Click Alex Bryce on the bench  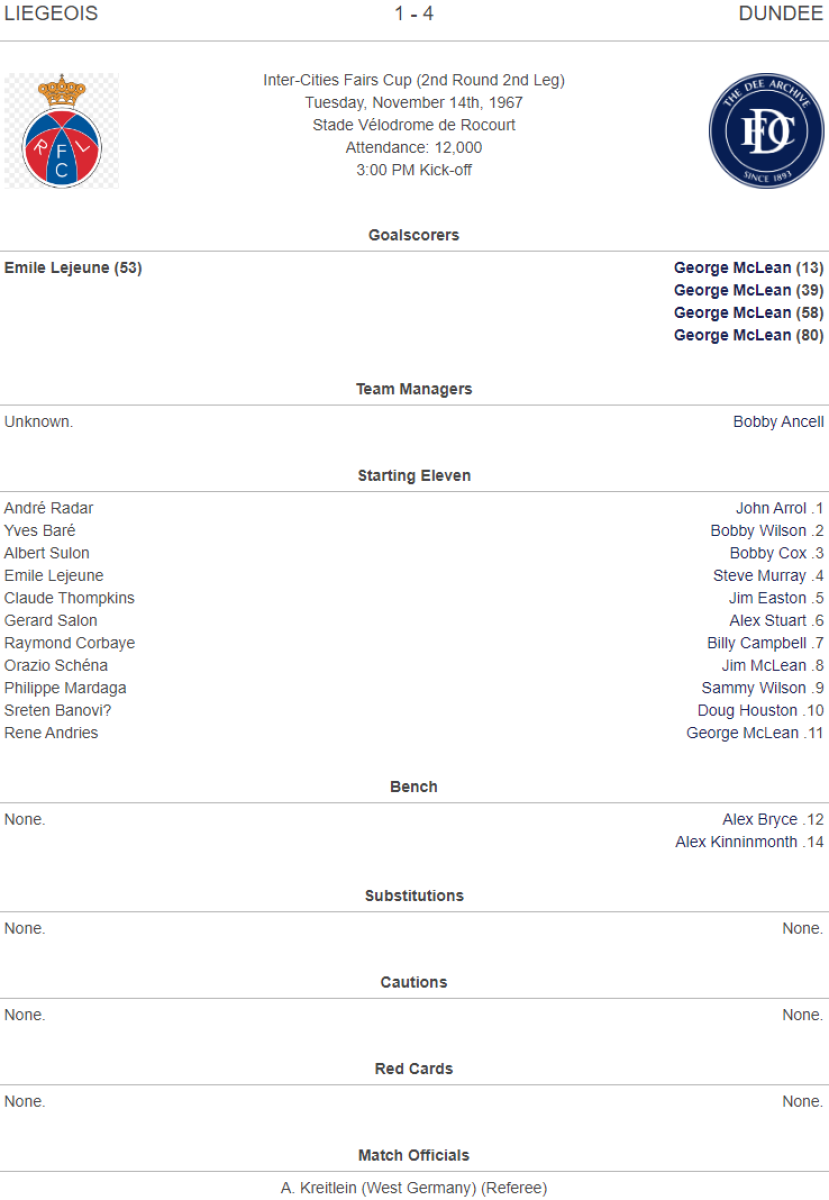click(x=760, y=820)
